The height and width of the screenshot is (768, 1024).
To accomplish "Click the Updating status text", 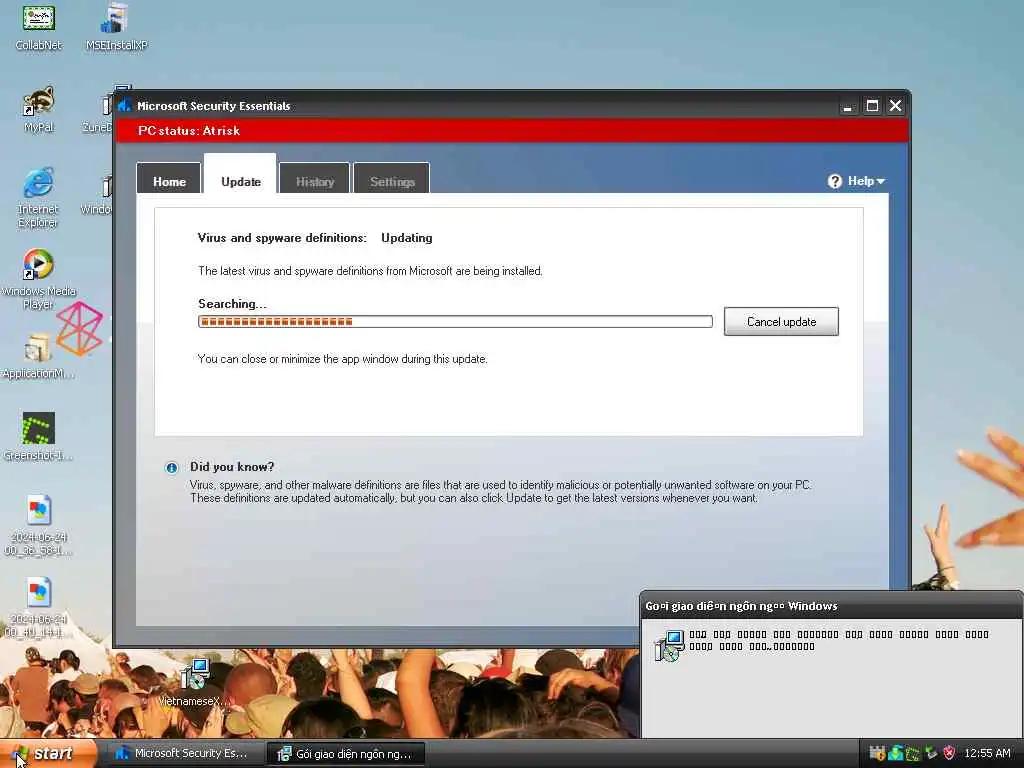I will pyautogui.click(x=407, y=238).
